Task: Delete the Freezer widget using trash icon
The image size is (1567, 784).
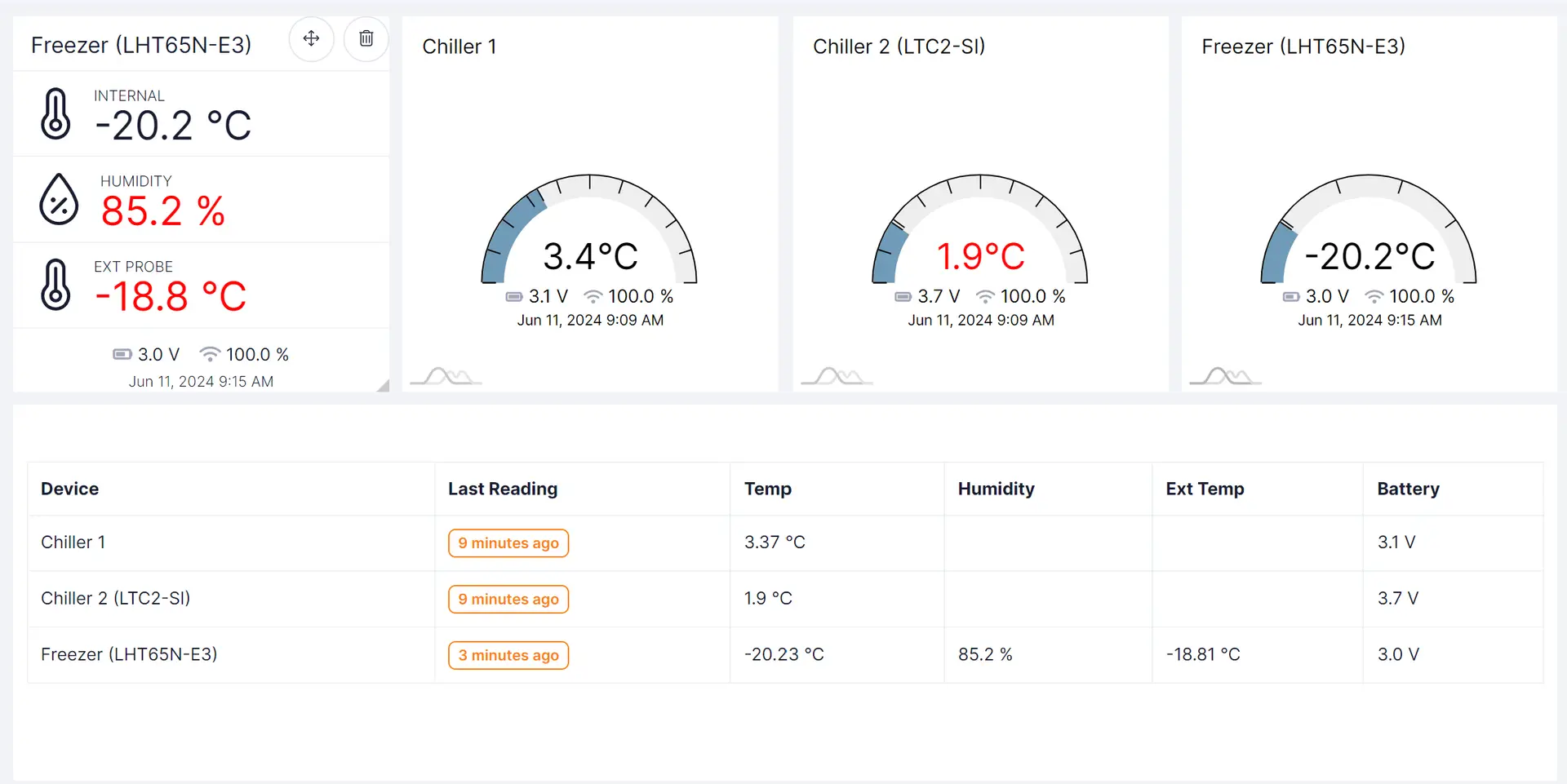Action: coord(366,38)
